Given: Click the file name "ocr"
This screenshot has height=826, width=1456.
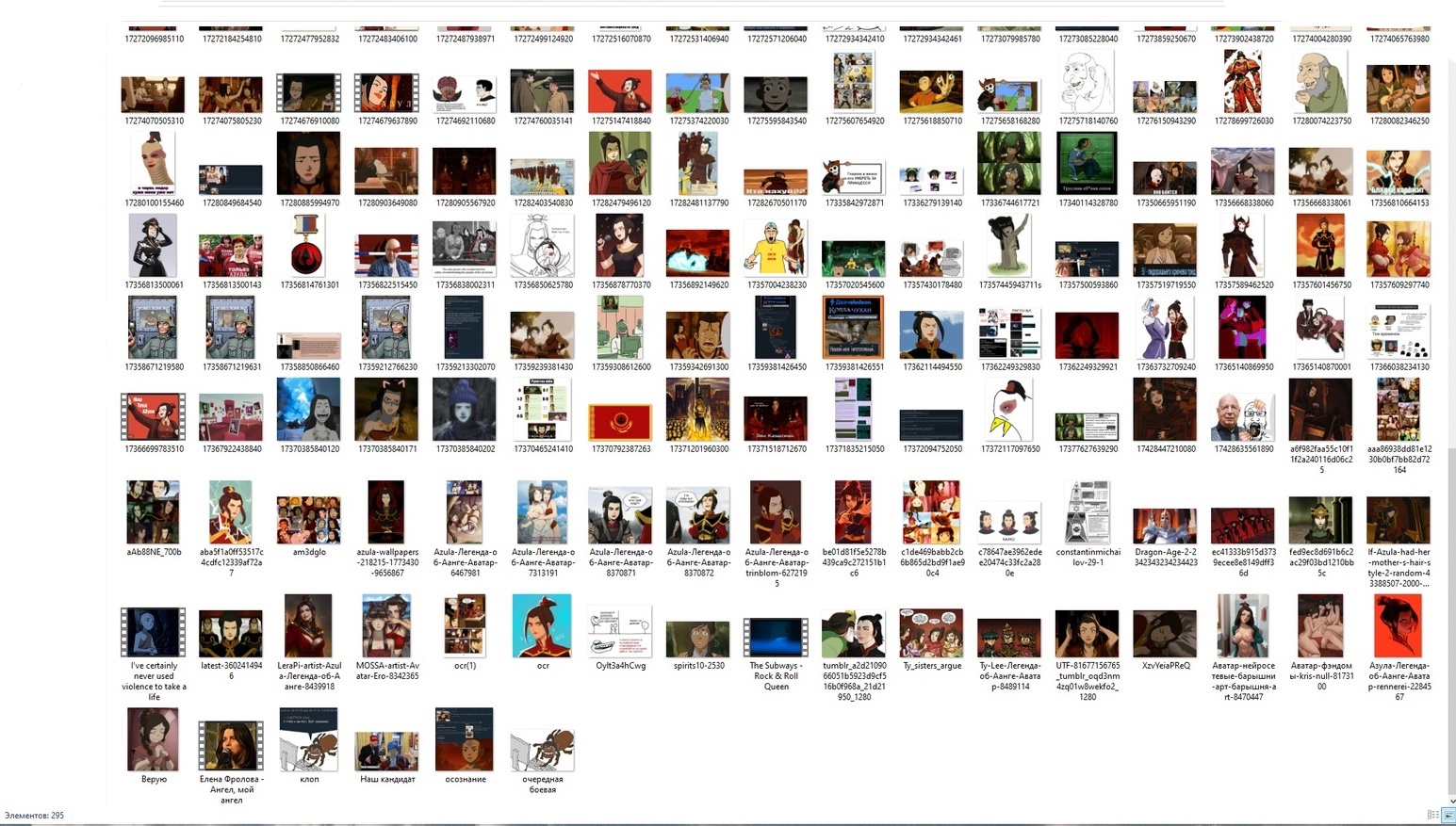Looking at the screenshot, I should pyautogui.click(x=543, y=666).
